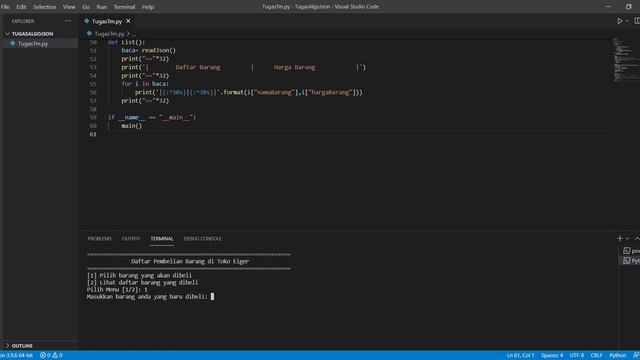Open Explorer more actions ellipsis
This screenshot has height=360, width=640.
68,21
